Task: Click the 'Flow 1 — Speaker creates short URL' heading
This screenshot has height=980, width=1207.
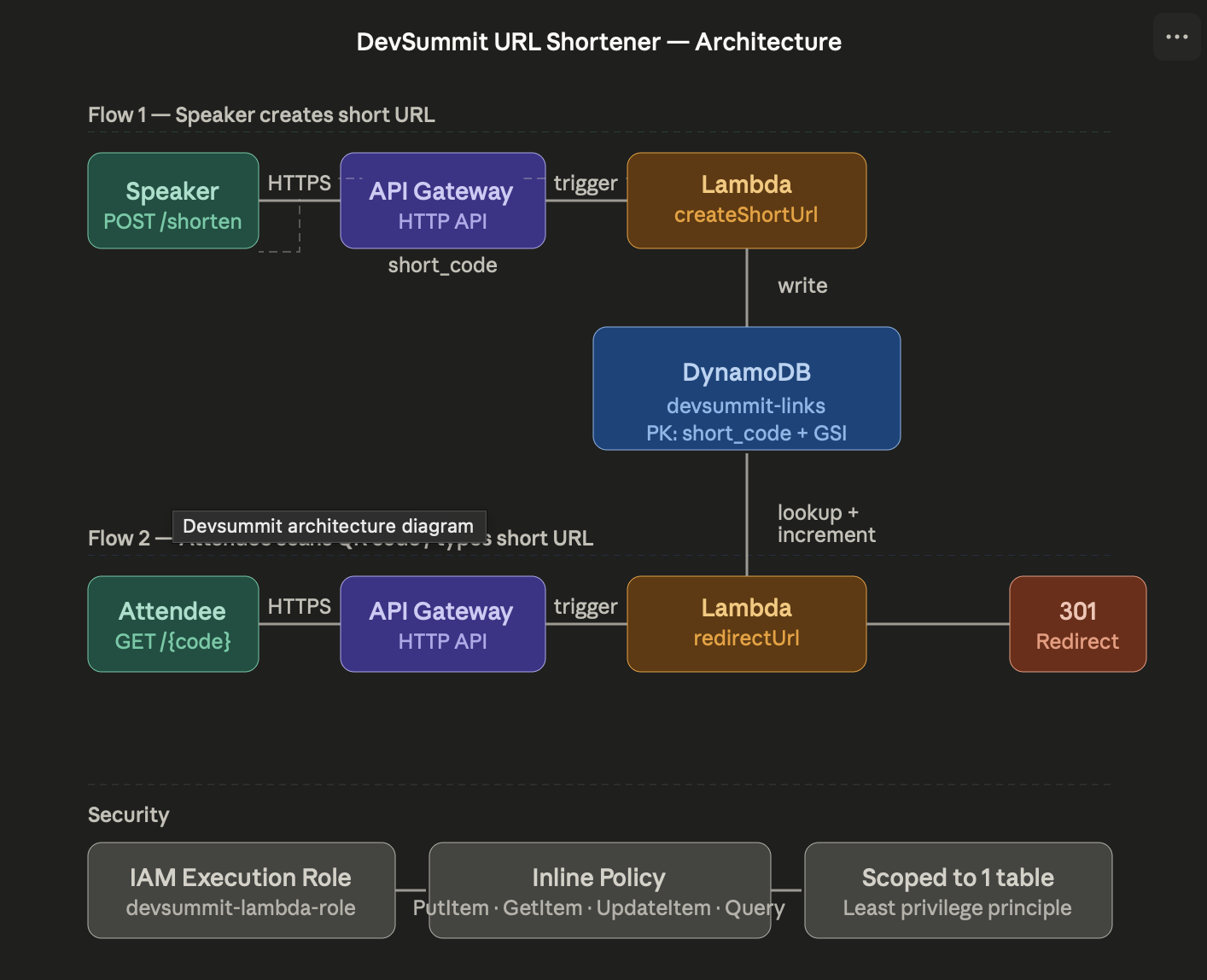Action: [261, 114]
